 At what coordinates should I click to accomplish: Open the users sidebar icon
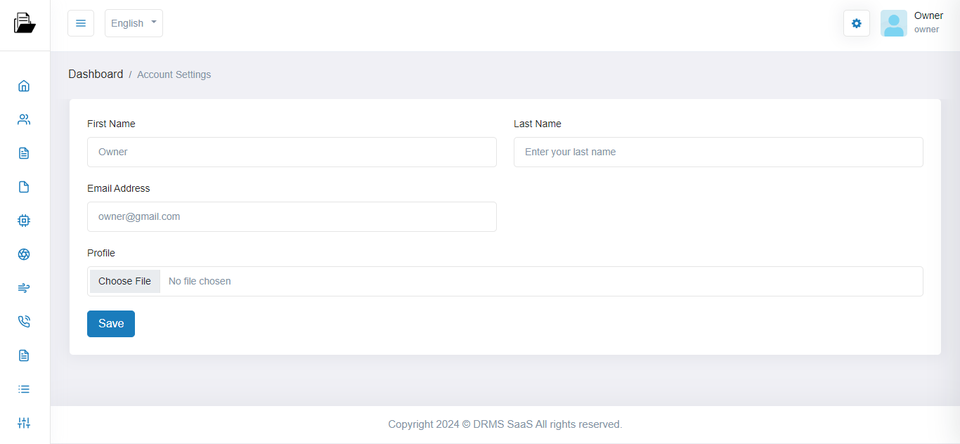coord(24,120)
